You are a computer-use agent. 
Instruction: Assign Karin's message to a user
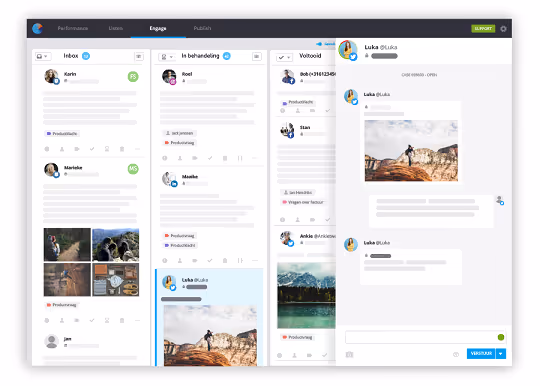point(62,149)
